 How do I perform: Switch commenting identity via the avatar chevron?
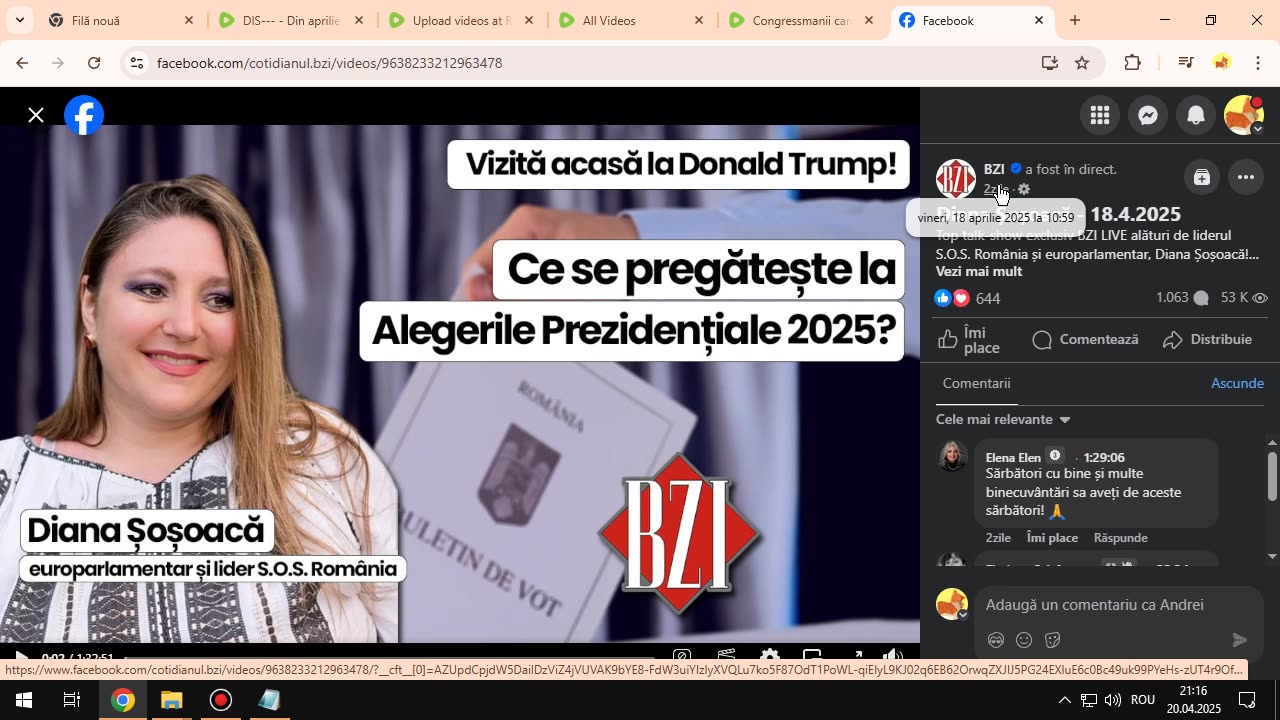click(x=963, y=615)
